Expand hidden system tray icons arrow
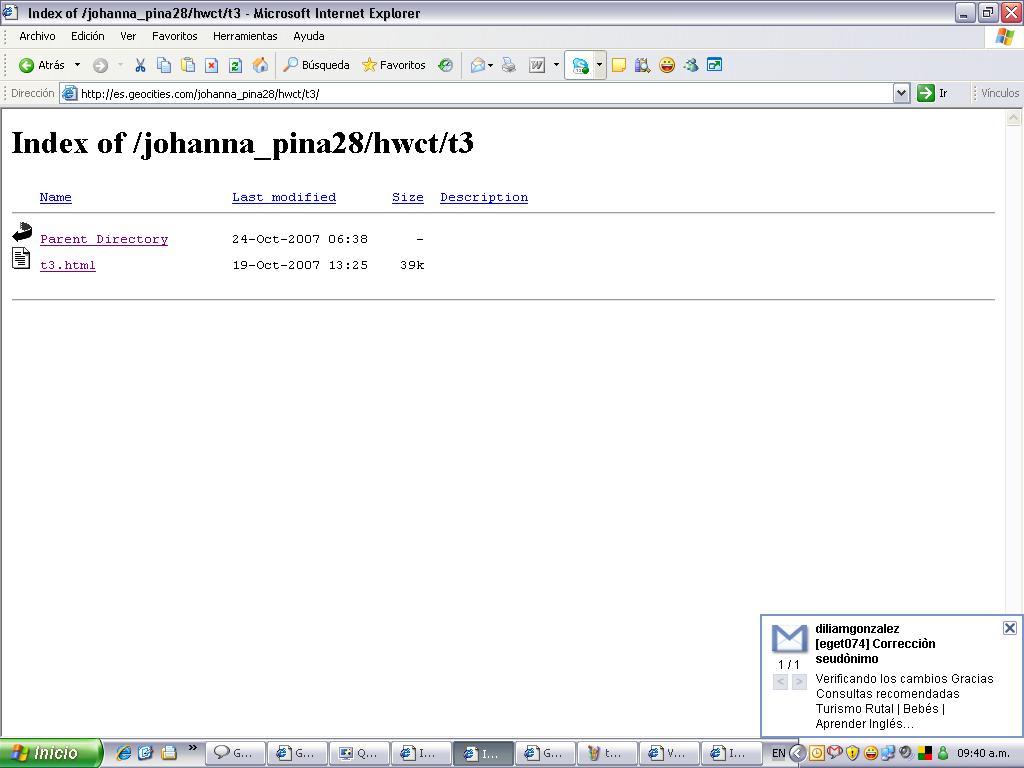The image size is (1024, 768). tap(797, 754)
